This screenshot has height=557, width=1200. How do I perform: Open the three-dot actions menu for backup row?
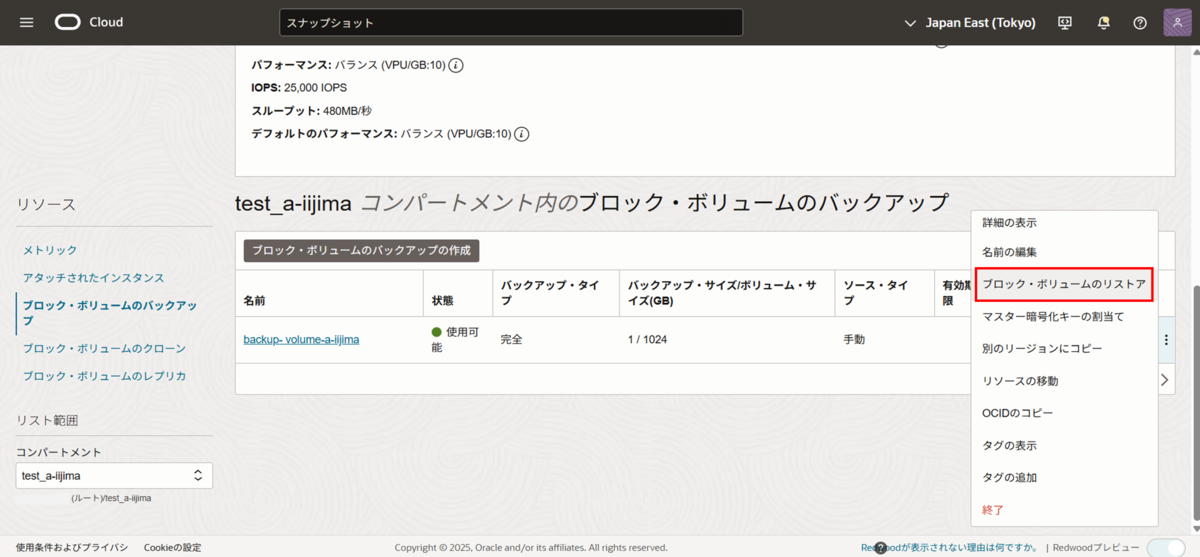[1166, 340]
